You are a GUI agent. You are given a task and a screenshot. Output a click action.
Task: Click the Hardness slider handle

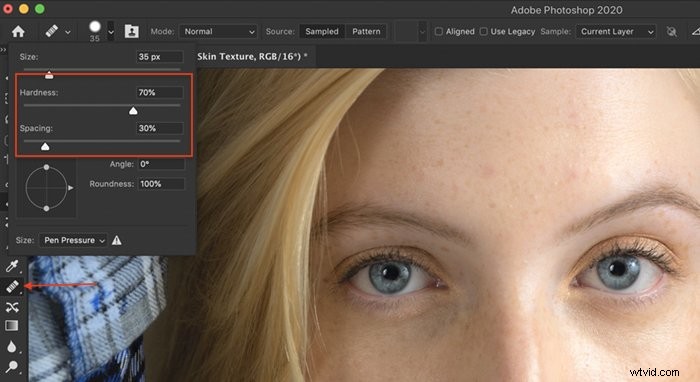pos(133,111)
